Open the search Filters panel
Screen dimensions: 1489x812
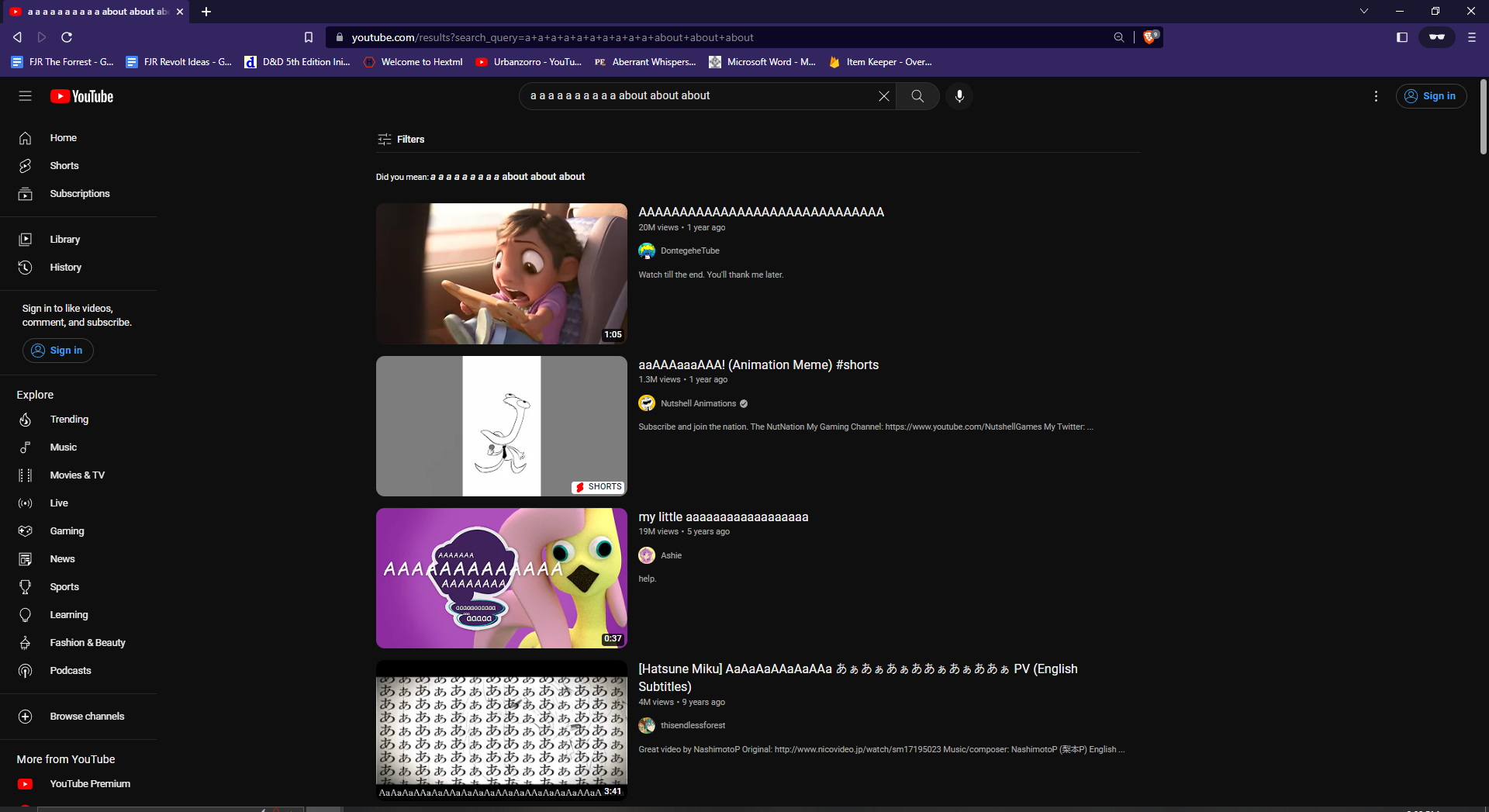click(x=400, y=140)
